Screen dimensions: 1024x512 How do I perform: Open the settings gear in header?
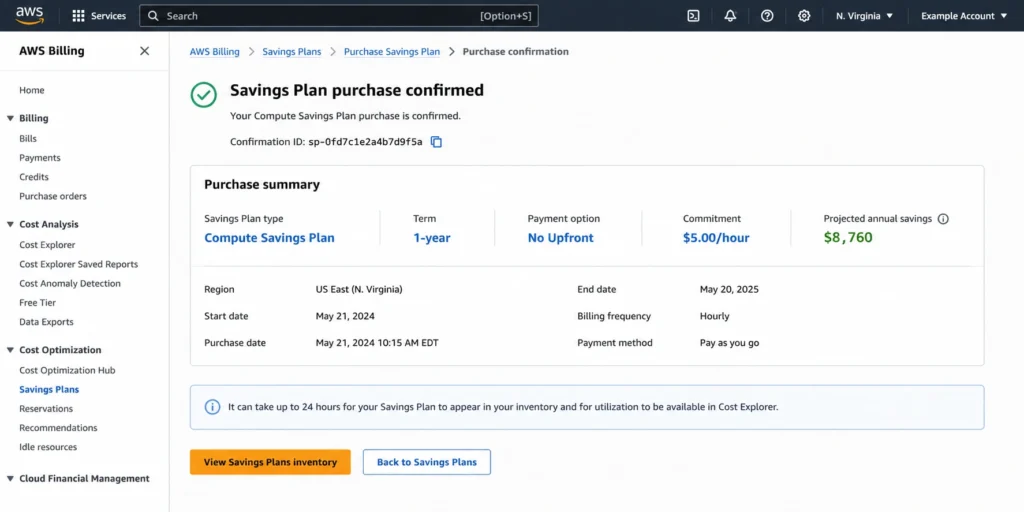tap(804, 16)
